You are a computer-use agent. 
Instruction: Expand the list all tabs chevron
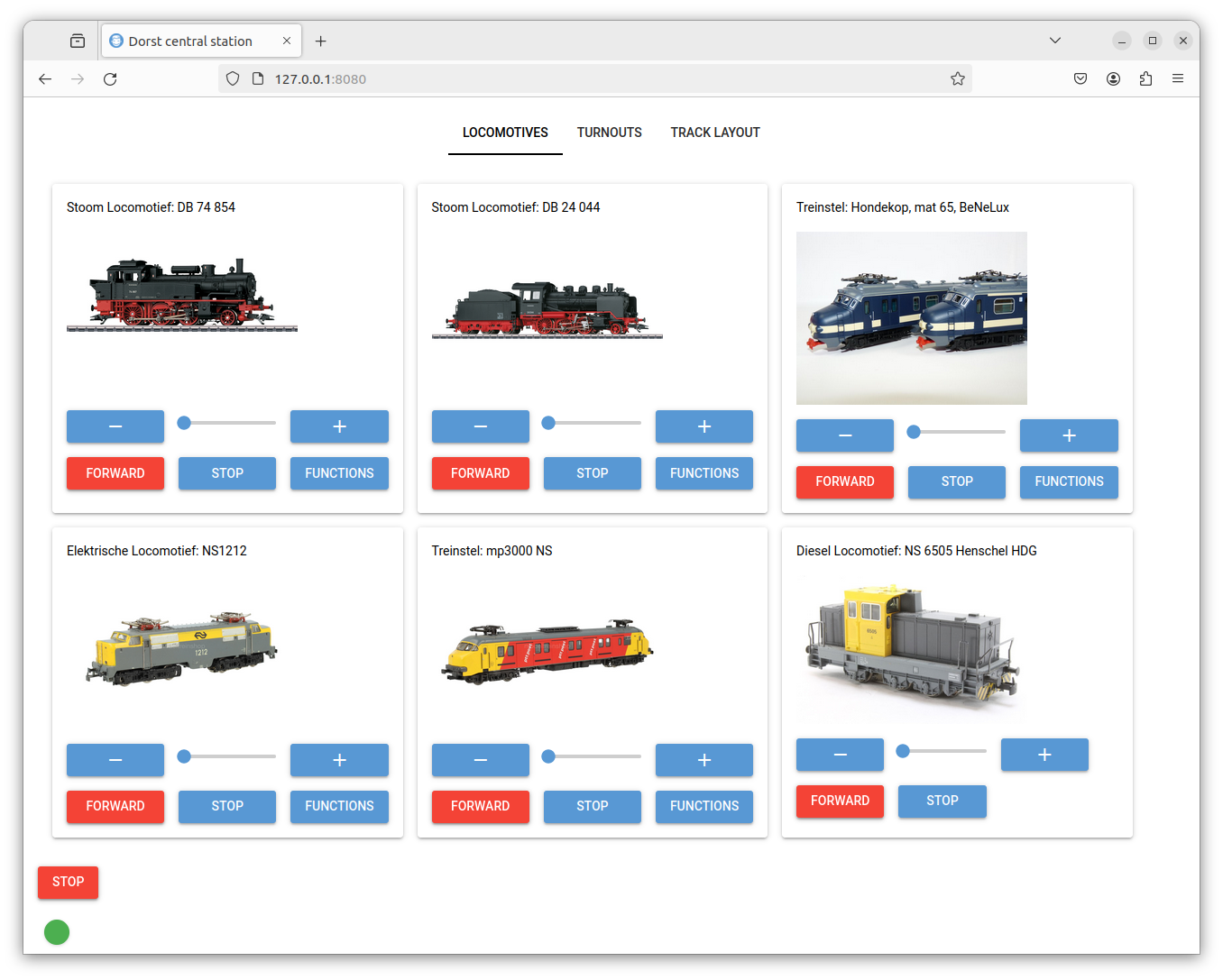click(1054, 41)
